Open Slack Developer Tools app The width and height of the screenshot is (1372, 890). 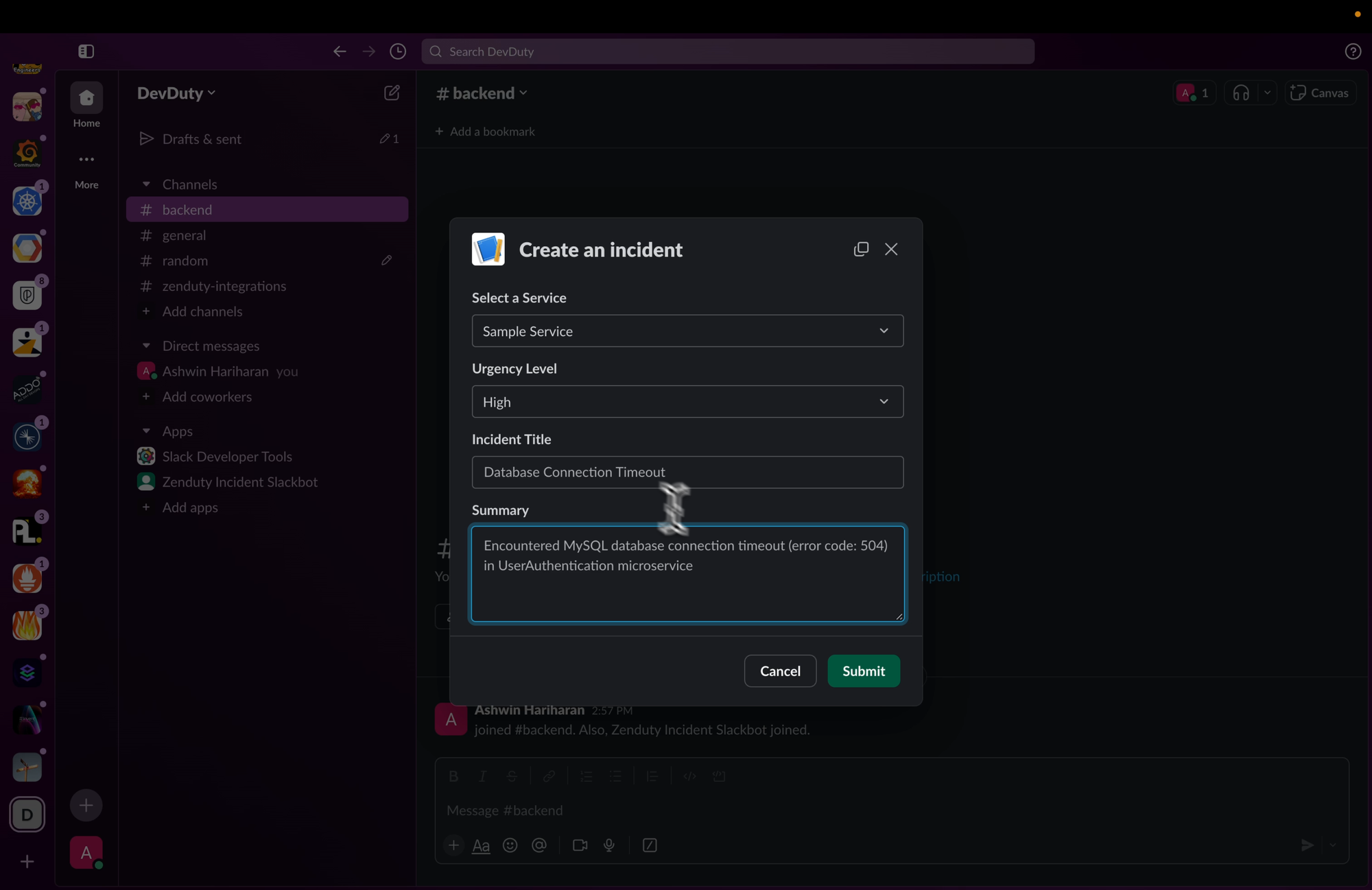click(x=267, y=457)
